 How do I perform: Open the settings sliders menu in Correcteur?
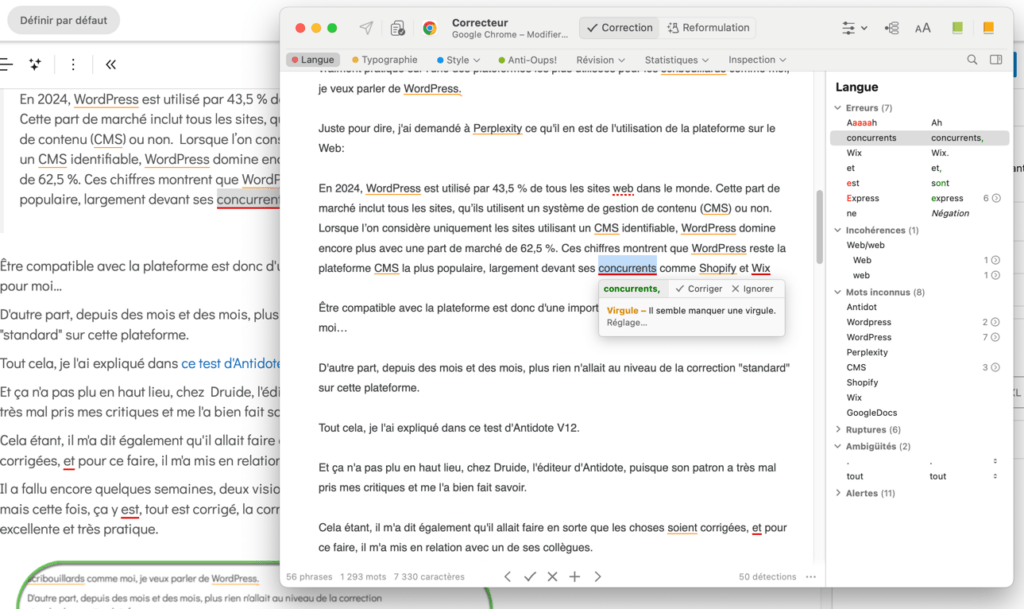(854, 28)
